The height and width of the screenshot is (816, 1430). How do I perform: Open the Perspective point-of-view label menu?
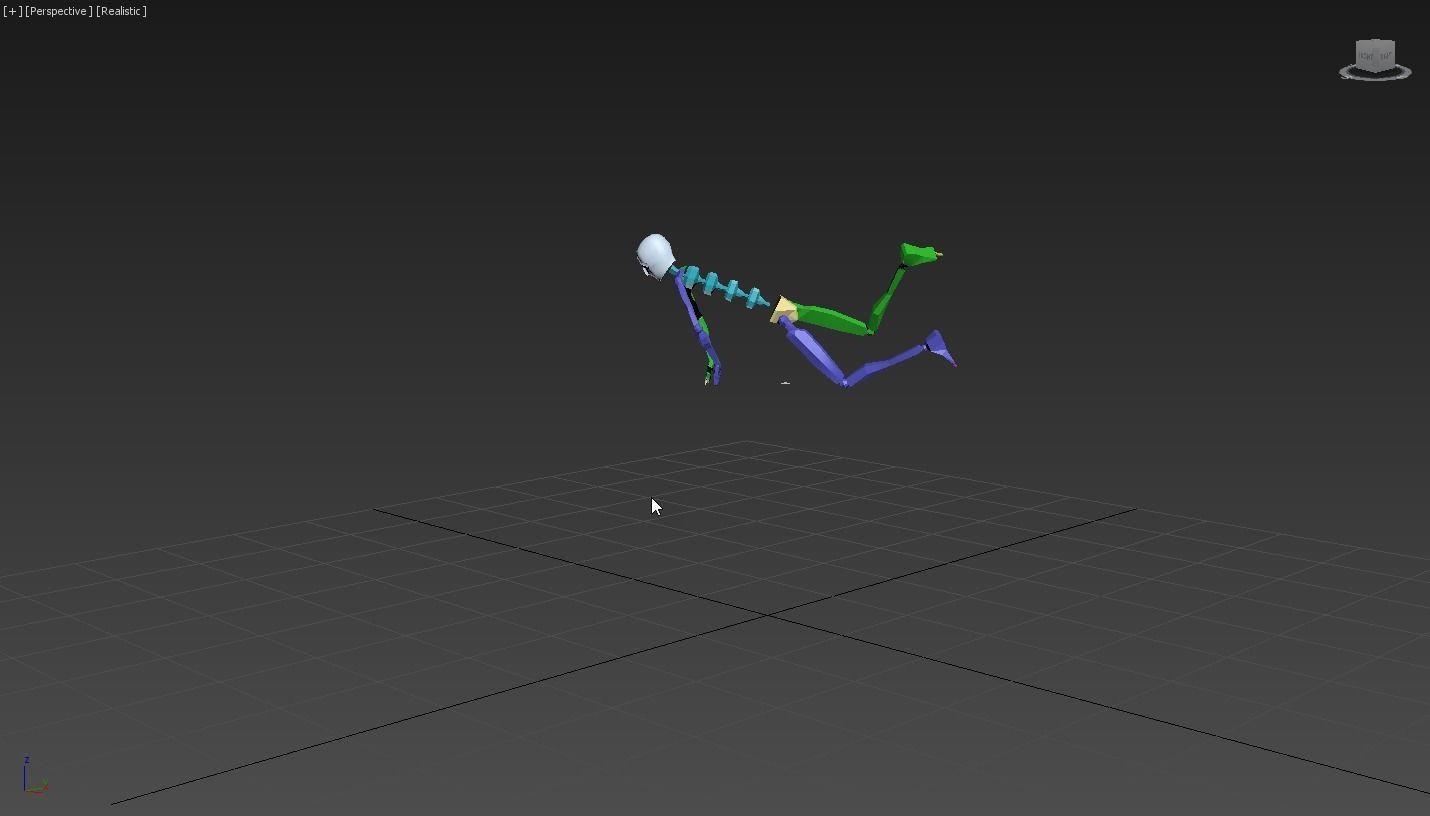[x=55, y=11]
